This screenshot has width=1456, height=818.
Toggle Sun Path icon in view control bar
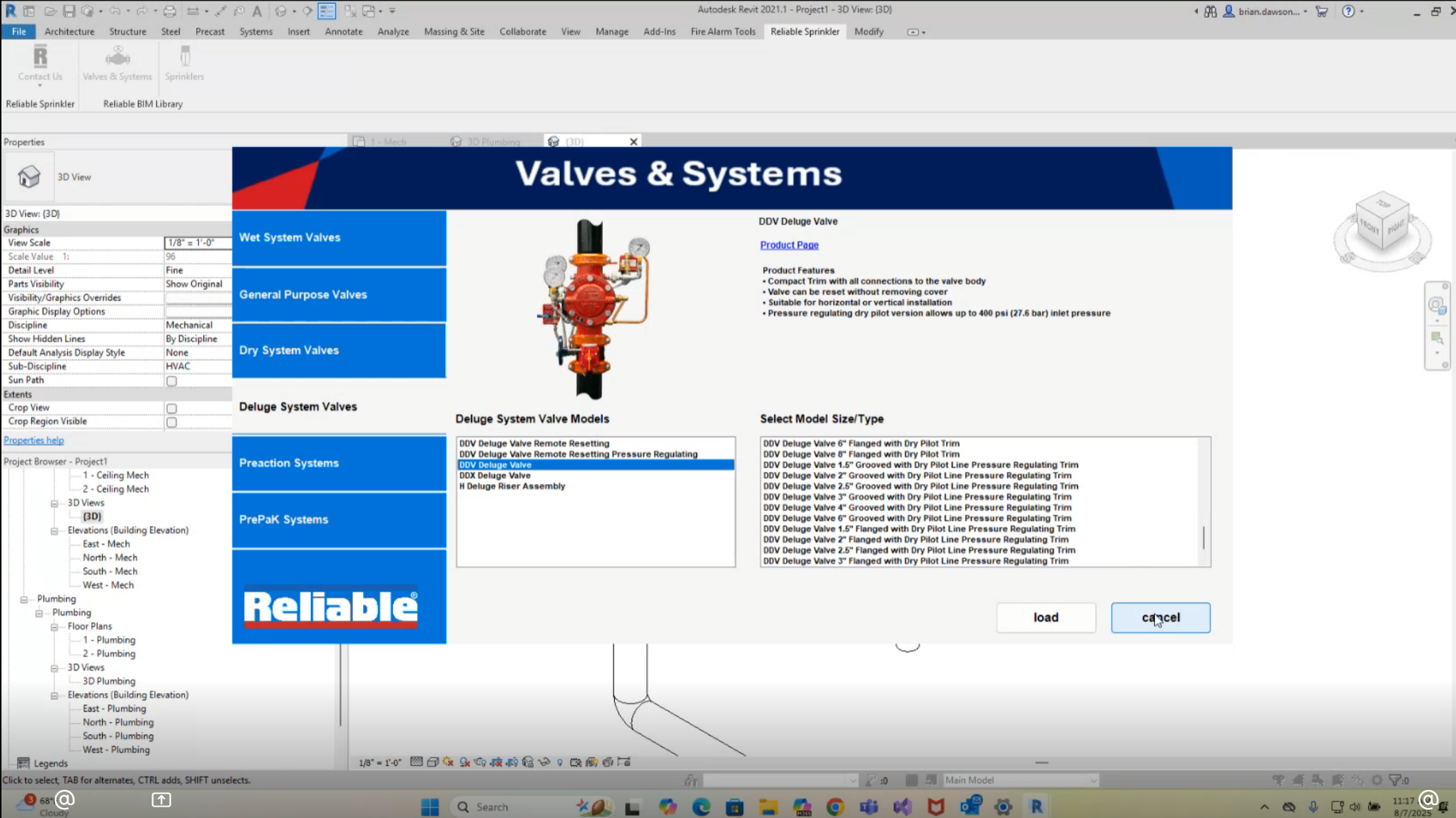pyautogui.click(x=448, y=762)
